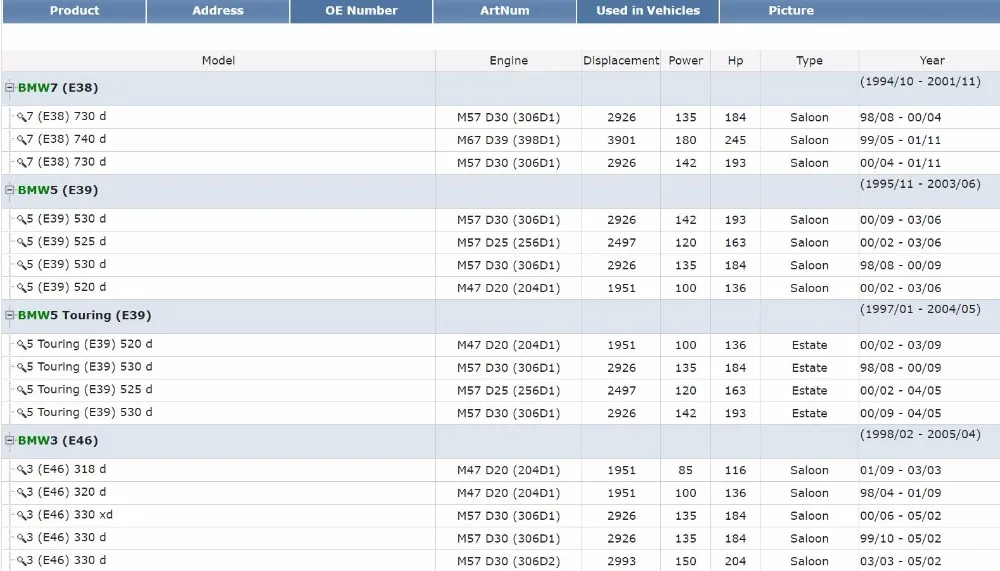Select the BMW5 Touring (E39) heading
Viewport: 1000px width, 571px height.
[x=85, y=315]
